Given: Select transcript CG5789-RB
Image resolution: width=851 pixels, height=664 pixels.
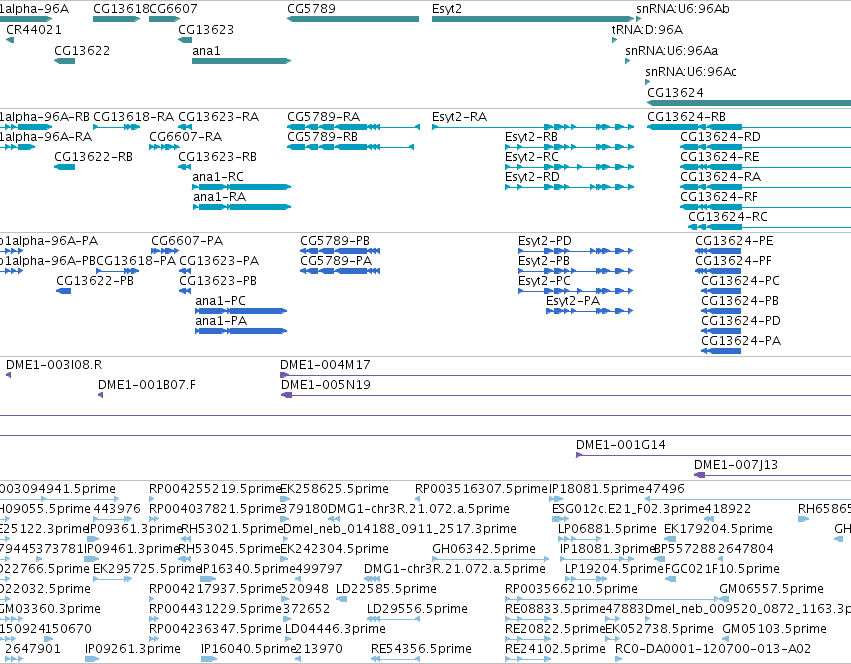Looking at the screenshot, I should (x=351, y=147).
